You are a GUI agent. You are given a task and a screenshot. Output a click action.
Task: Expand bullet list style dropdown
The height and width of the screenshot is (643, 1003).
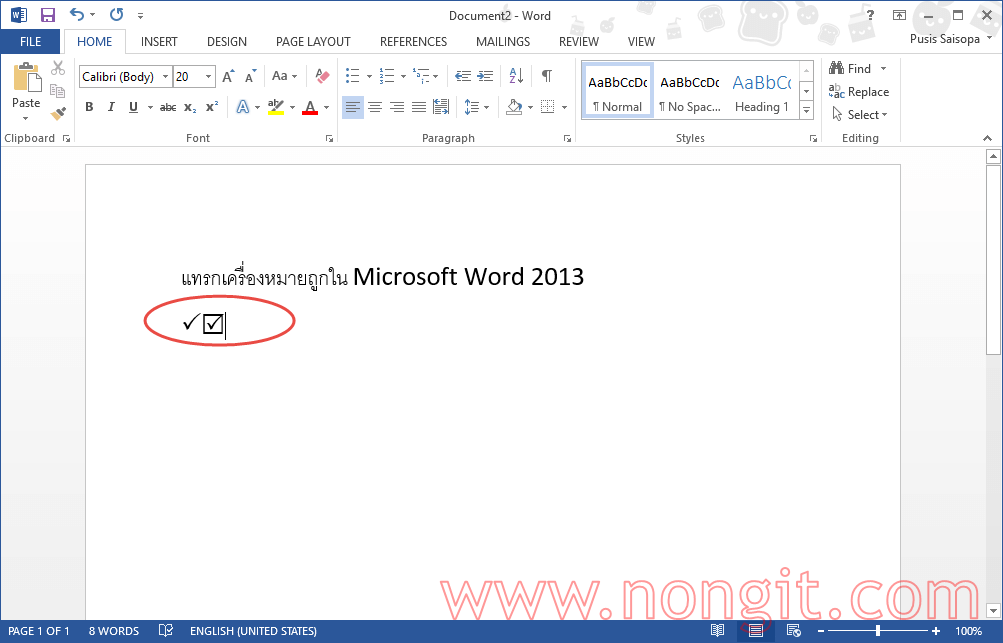tap(369, 77)
